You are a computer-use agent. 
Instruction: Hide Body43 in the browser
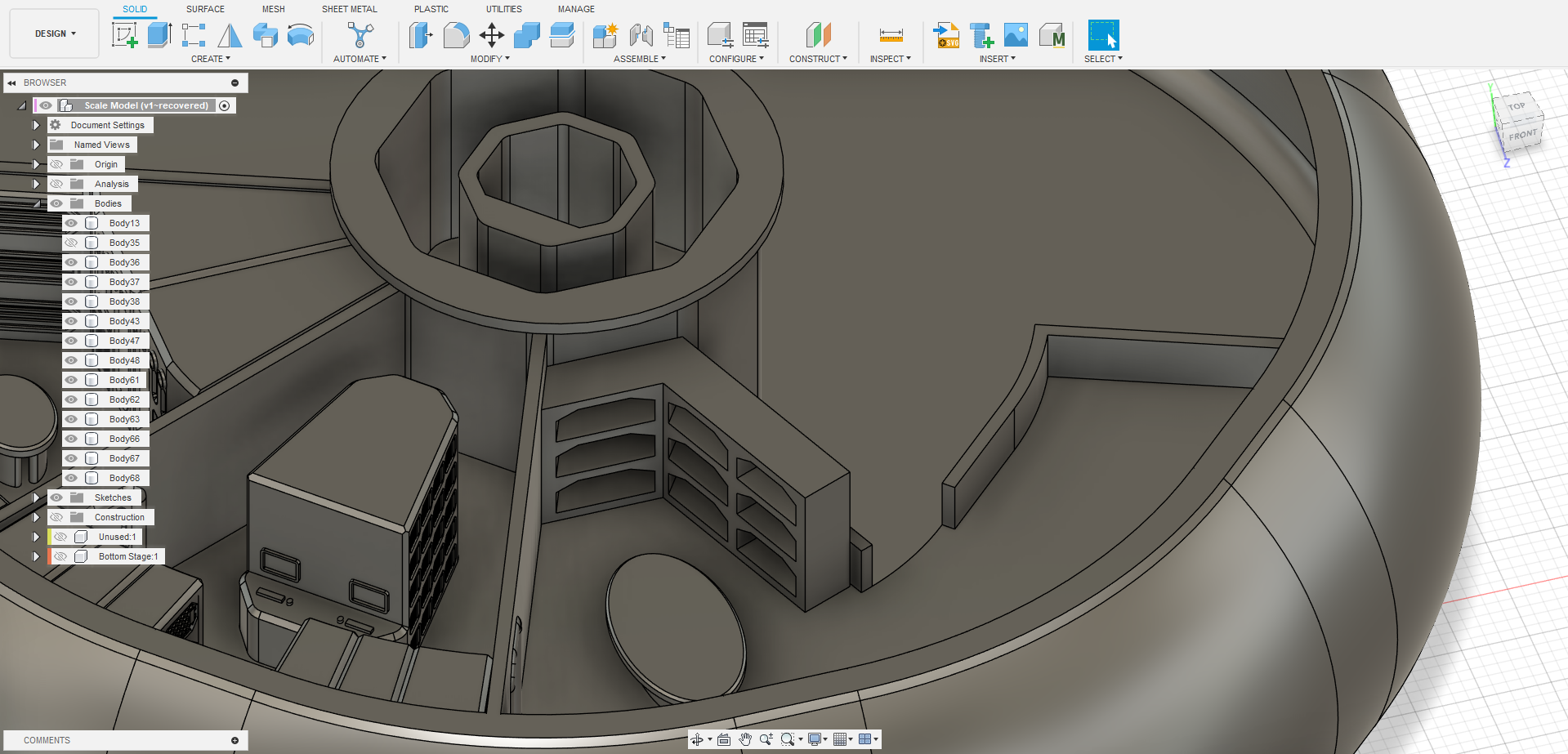click(x=72, y=321)
